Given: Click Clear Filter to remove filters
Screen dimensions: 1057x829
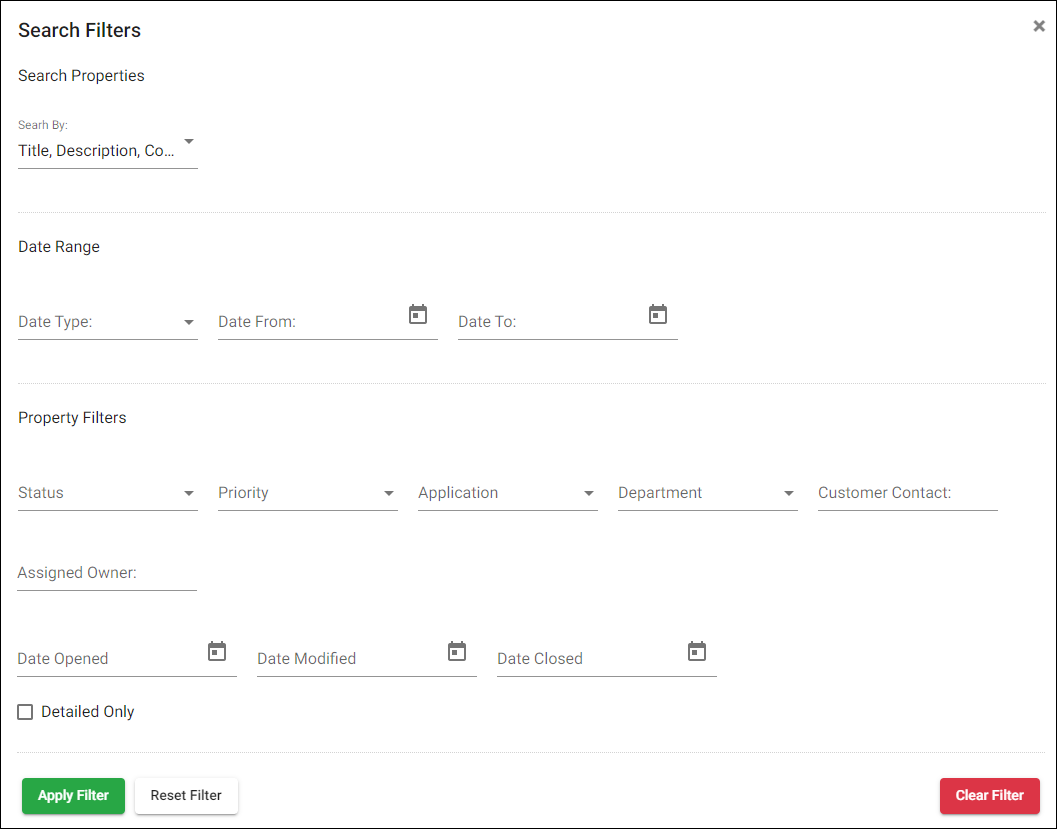Looking at the screenshot, I should 989,795.
